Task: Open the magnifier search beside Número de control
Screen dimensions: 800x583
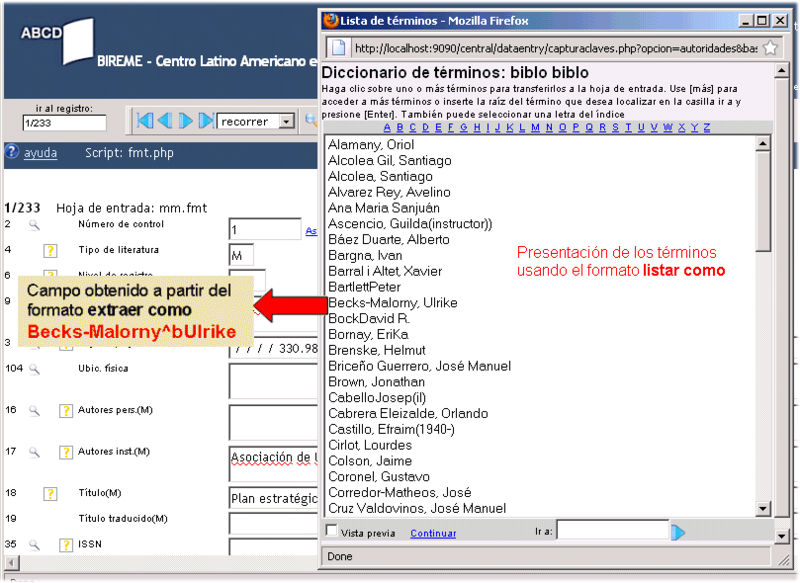Action: tap(33, 227)
